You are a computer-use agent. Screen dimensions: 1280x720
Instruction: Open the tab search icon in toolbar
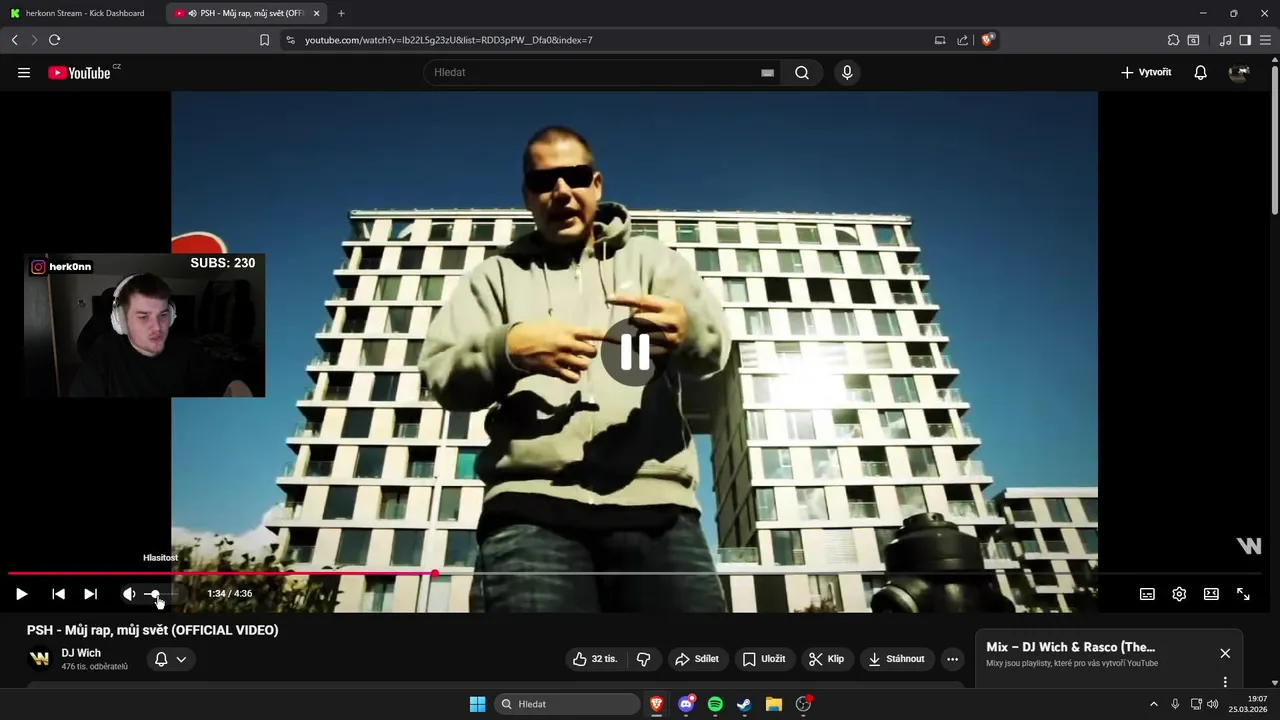pyautogui.click(x=1193, y=40)
